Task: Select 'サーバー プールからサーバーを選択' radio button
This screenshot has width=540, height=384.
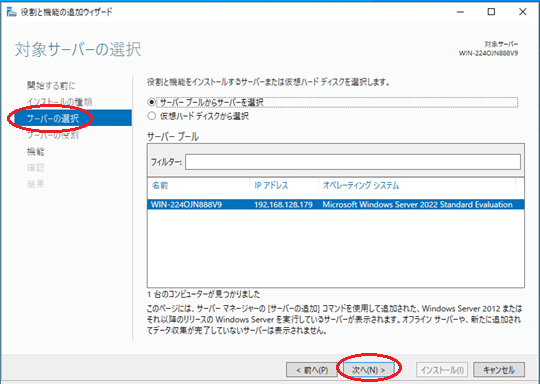Action: [x=152, y=102]
